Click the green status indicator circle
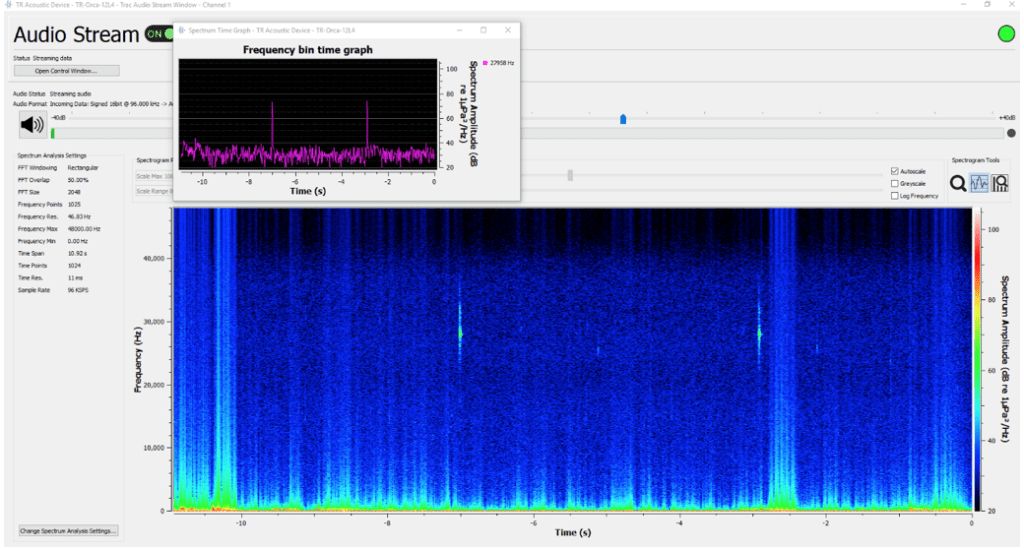This screenshot has width=1024, height=549. click(x=1005, y=35)
